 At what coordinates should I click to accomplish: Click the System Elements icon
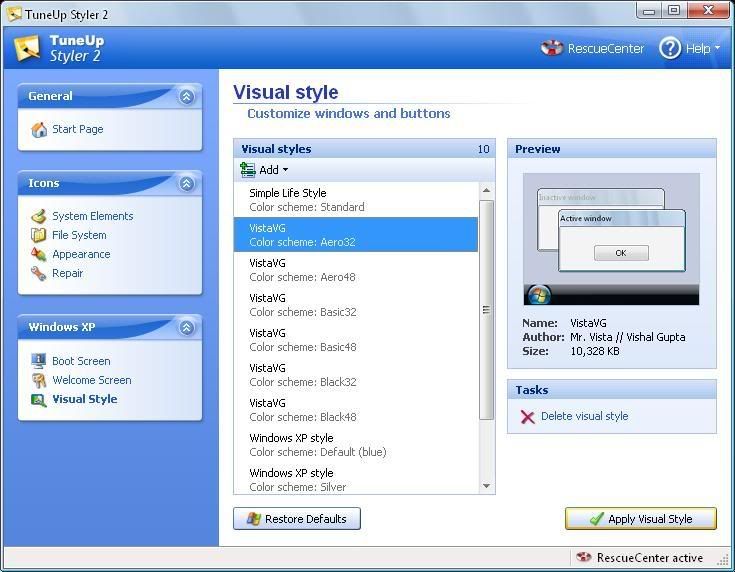(39, 216)
